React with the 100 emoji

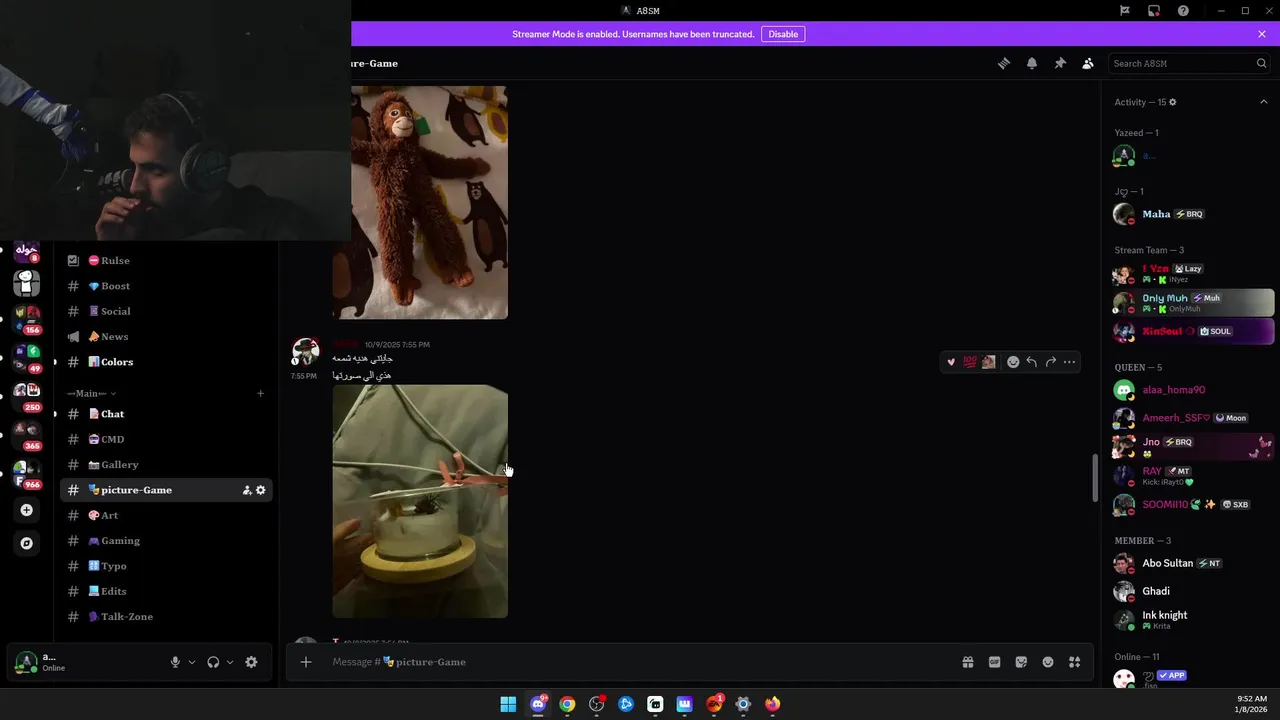coord(969,362)
